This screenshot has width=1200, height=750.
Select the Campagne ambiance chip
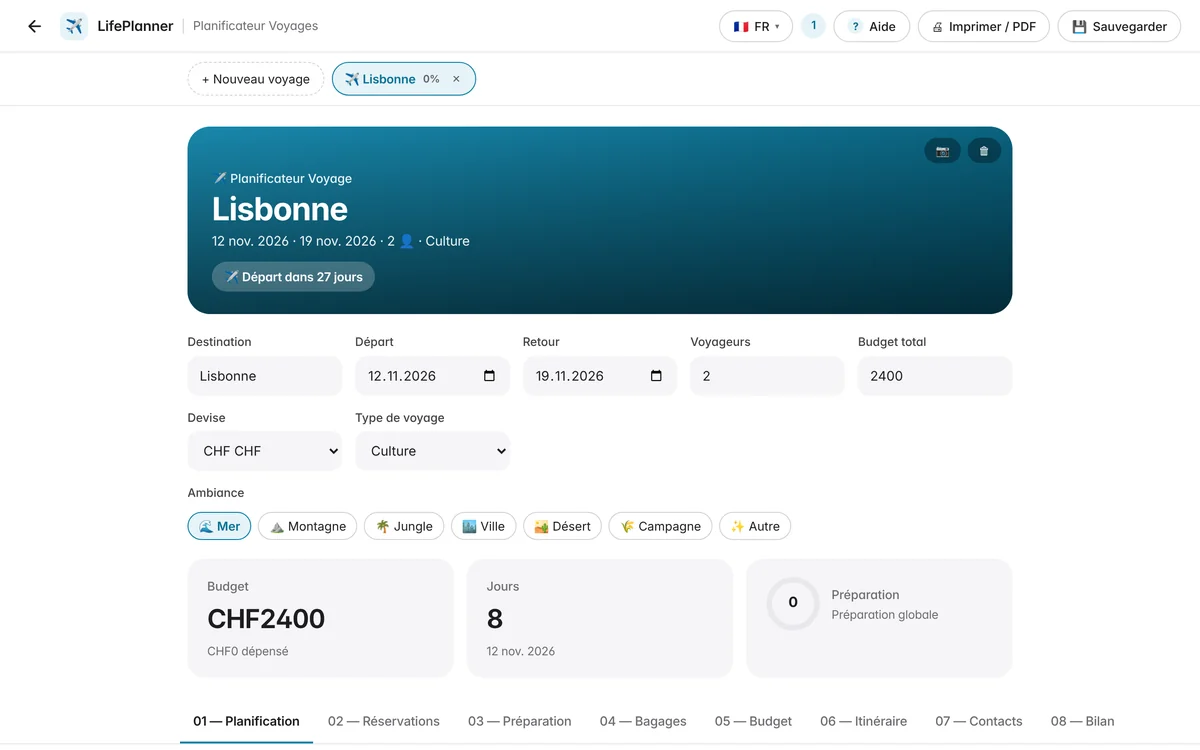660,526
